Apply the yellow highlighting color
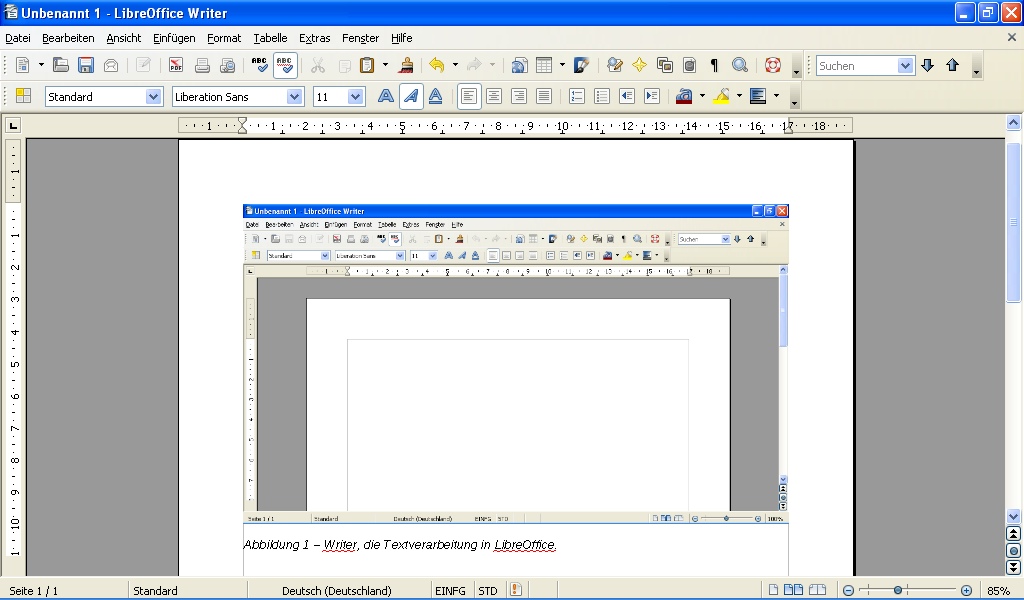 pyautogui.click(x=722, y=97)
